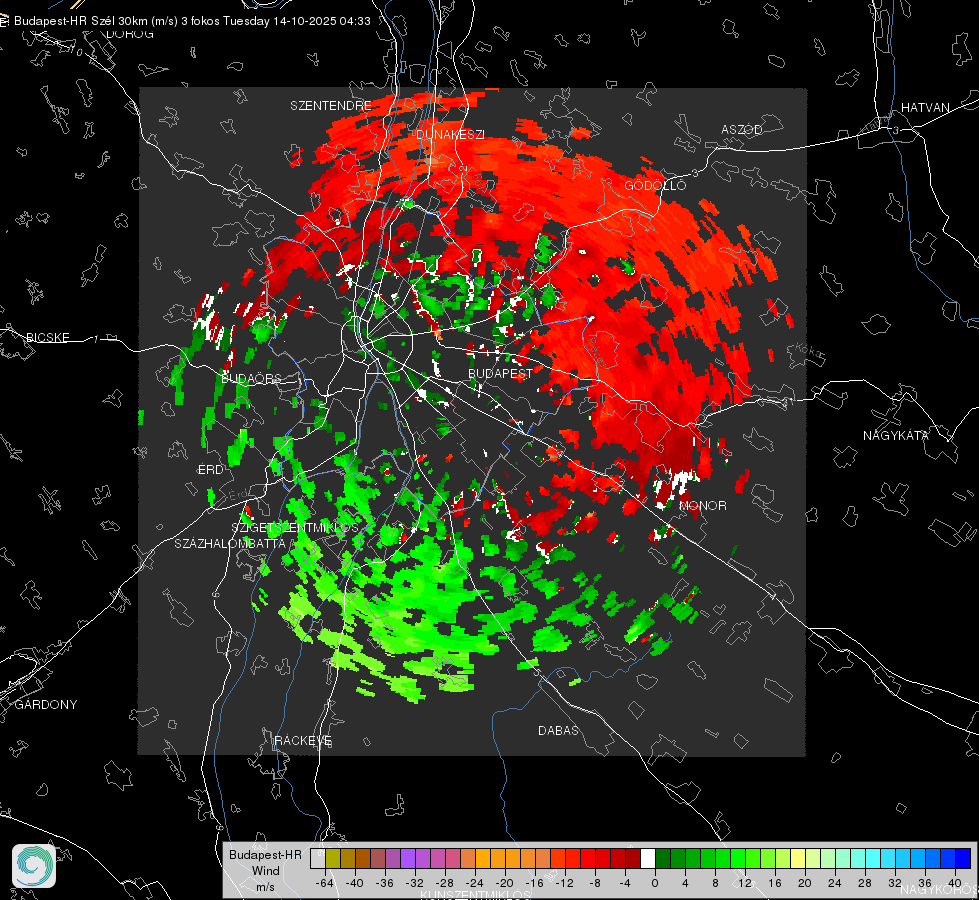979x900 pixels.
Task: Click the RÁCKEVE town label
Action: tap(303, 740)
